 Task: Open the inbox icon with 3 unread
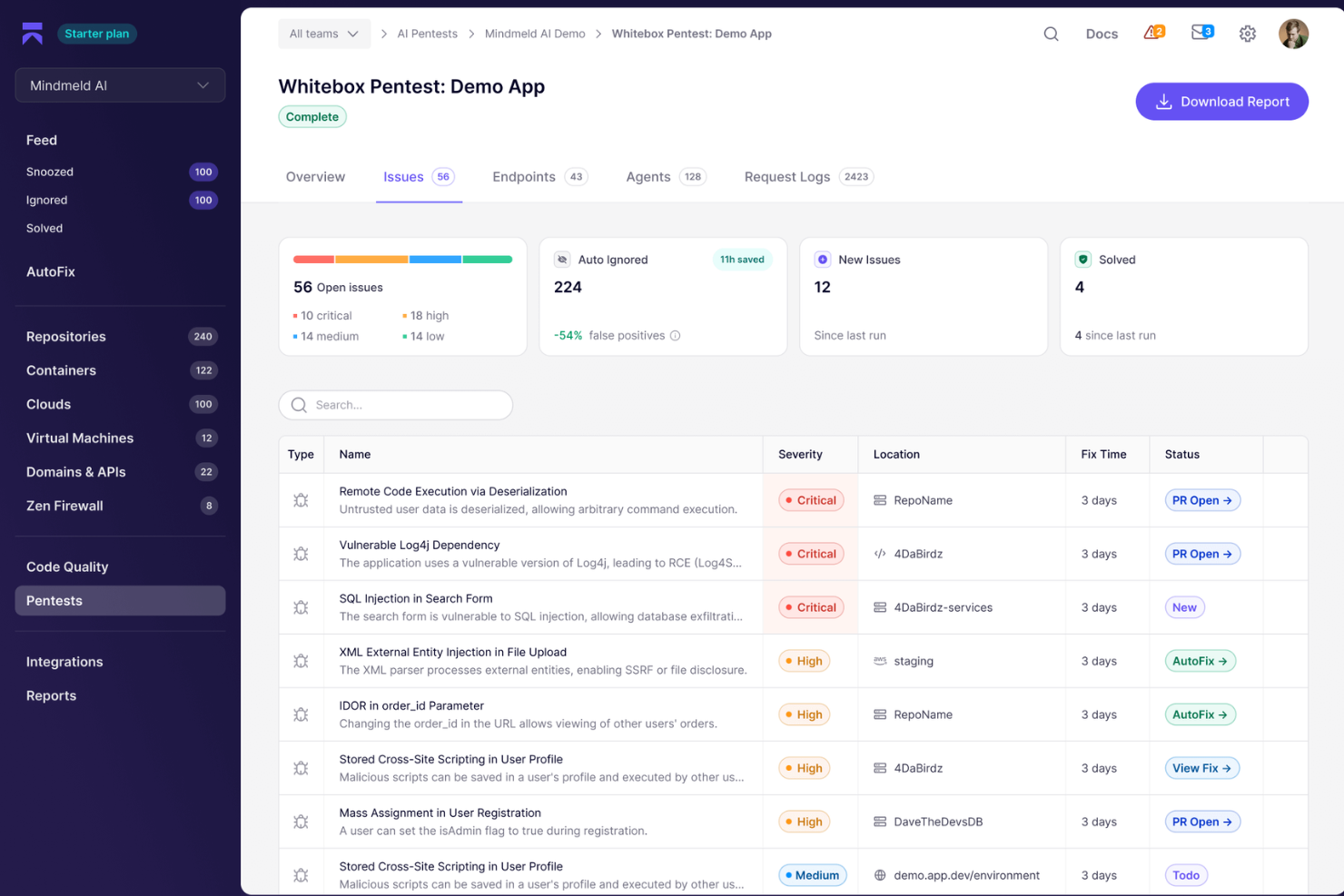(x=1201, y=33)
